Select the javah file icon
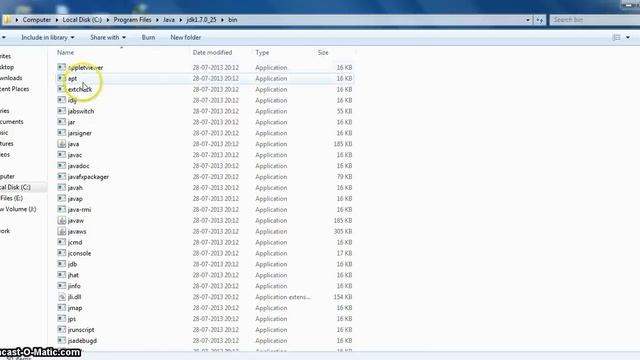 pyautogui.click(x=62, y=188)
